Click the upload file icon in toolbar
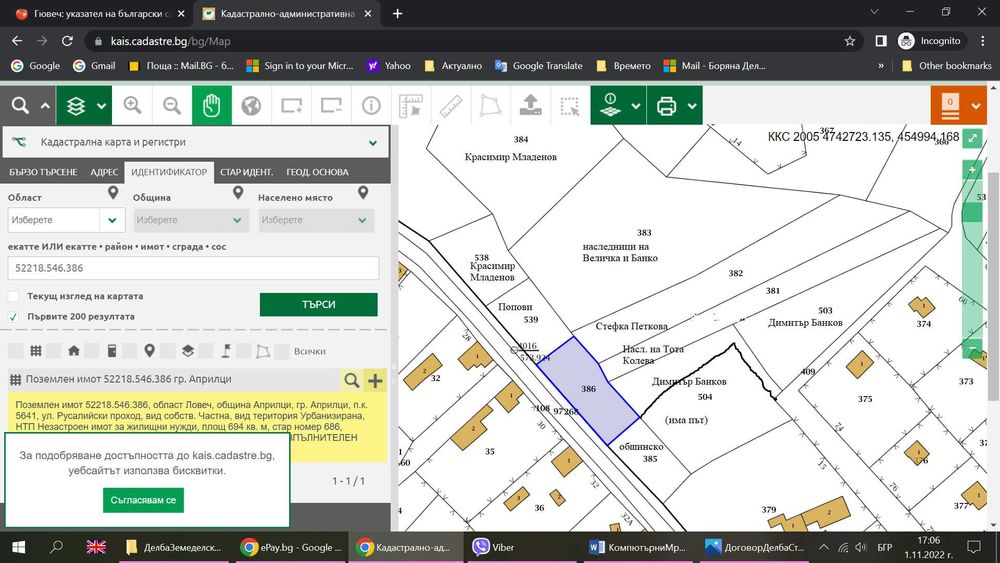 [x=530, y=106]
